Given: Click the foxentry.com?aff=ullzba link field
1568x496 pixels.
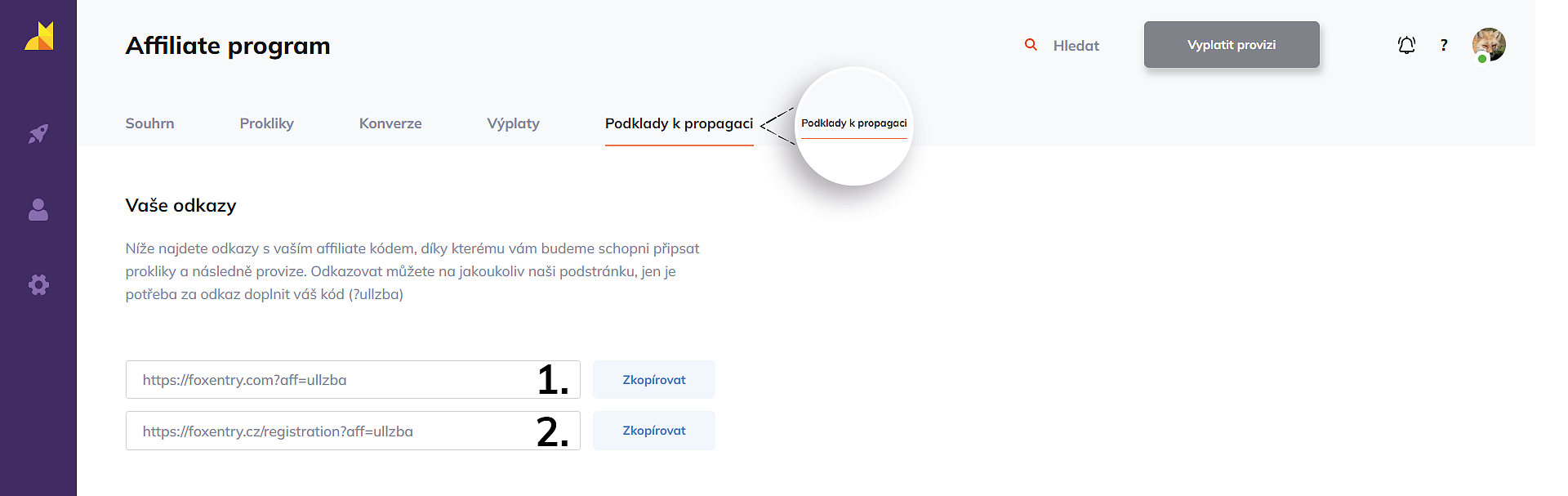Looking at the screenshot, I should [327, 380].
